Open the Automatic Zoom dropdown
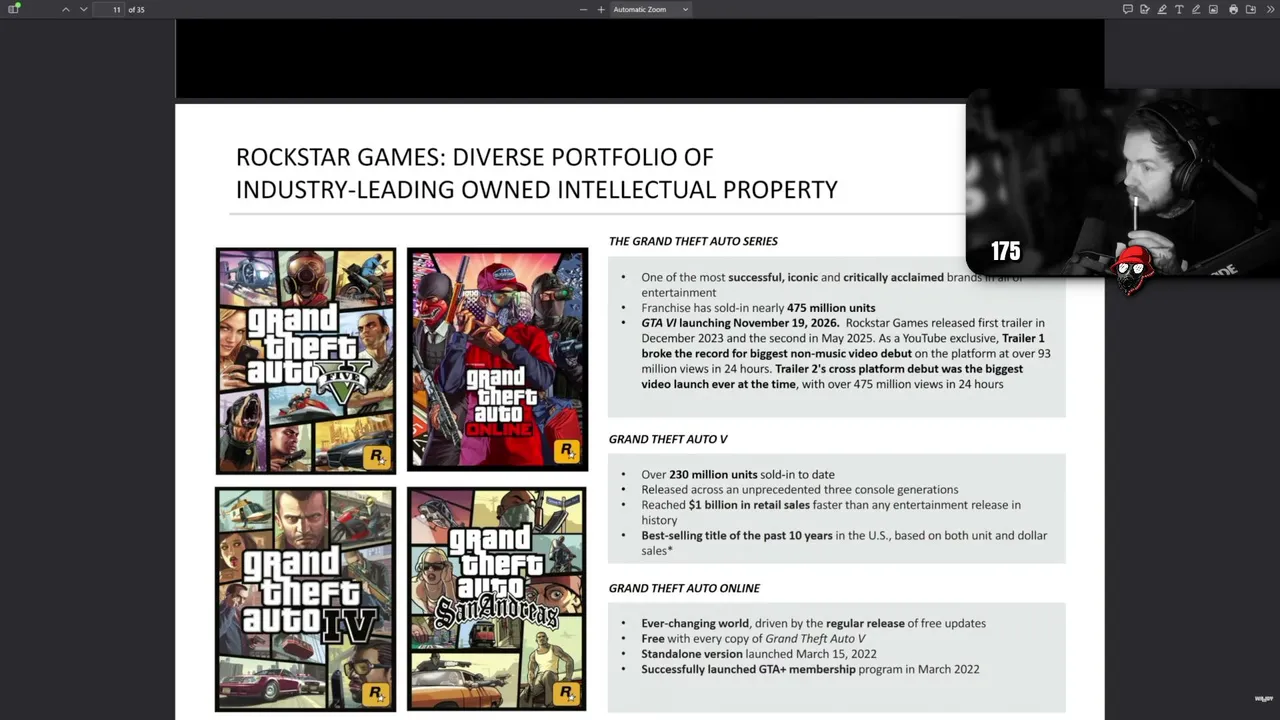Viewport: 1280px width, 720px height. [x=651, y=9]
